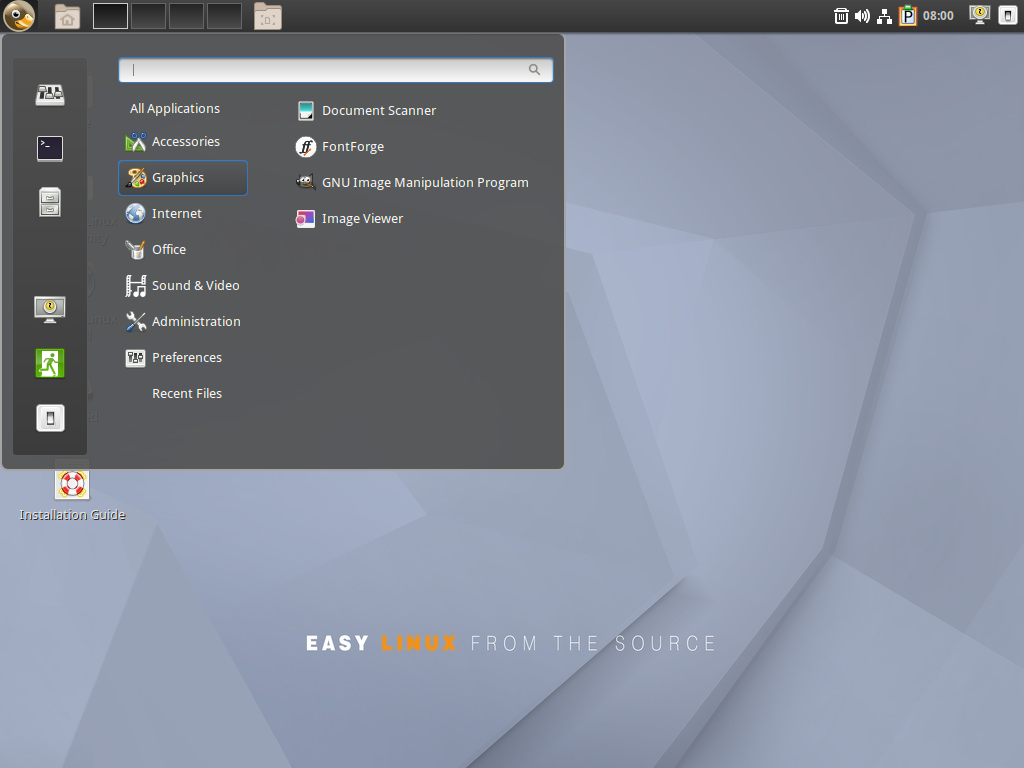Click the power switch icon in panel

click(1008, 16)
